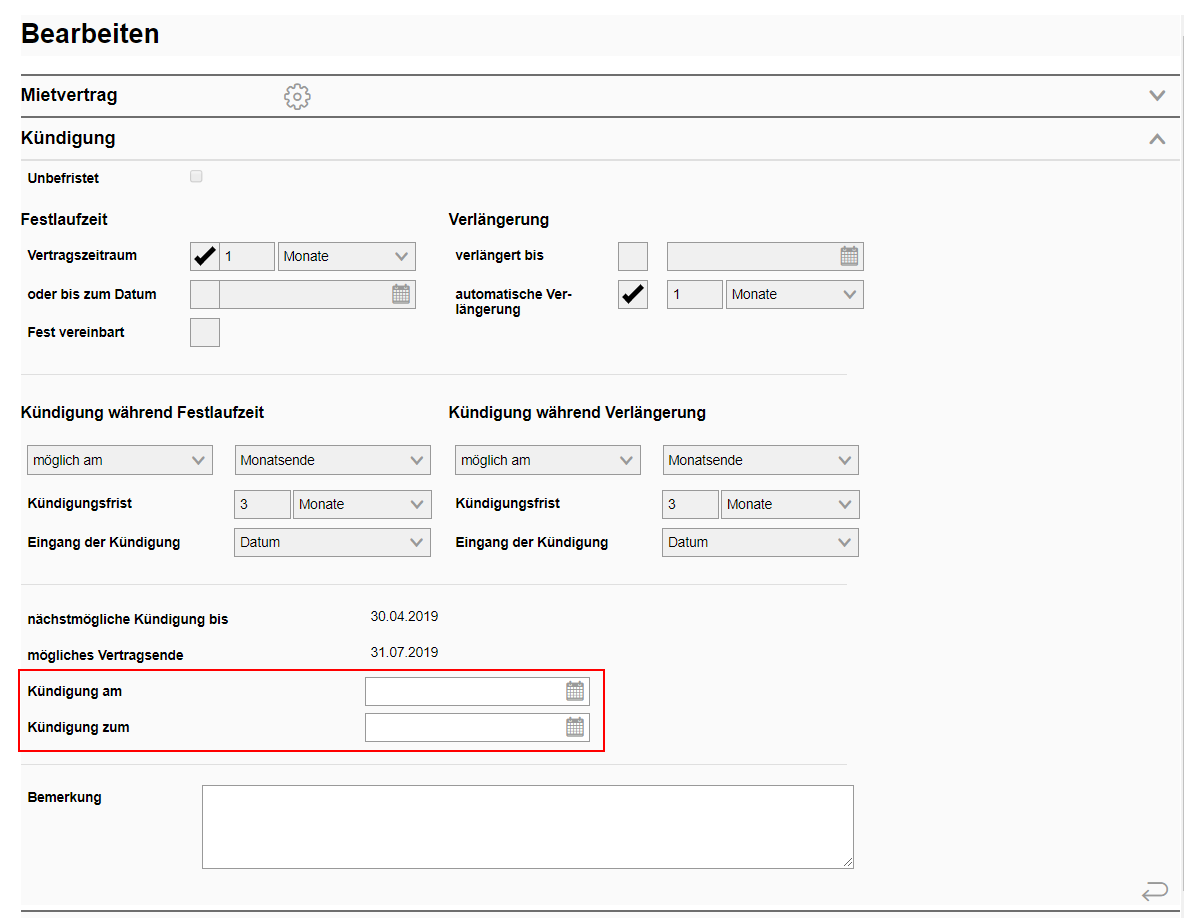Click the return arrow icon at bottom right
This screenshot has width=1184, height=918.
tap(1154, 890)
